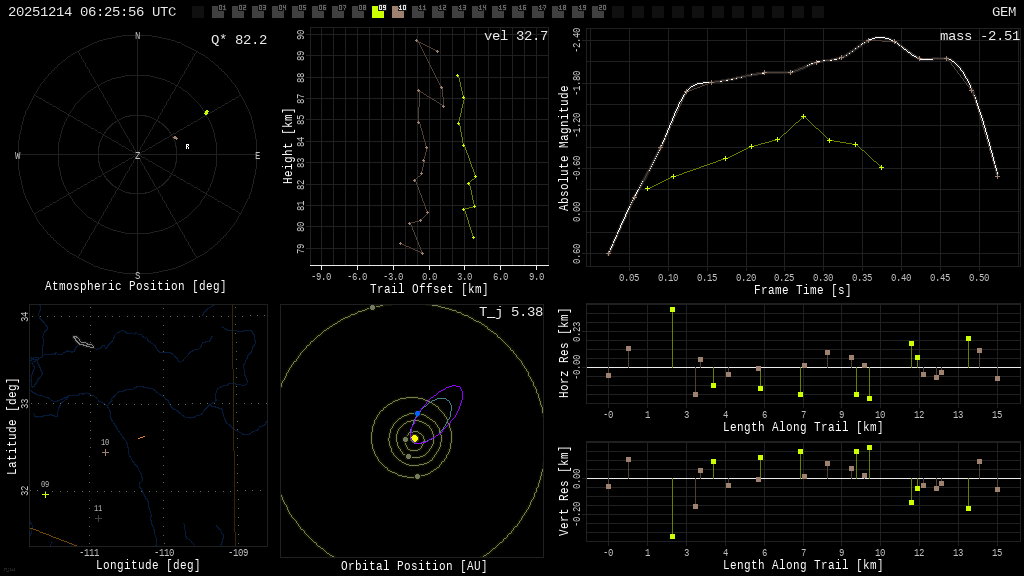Click the UTC timestamp in top left
Viewport: 1024px width, 576px height.
click(x=92, y=12)
